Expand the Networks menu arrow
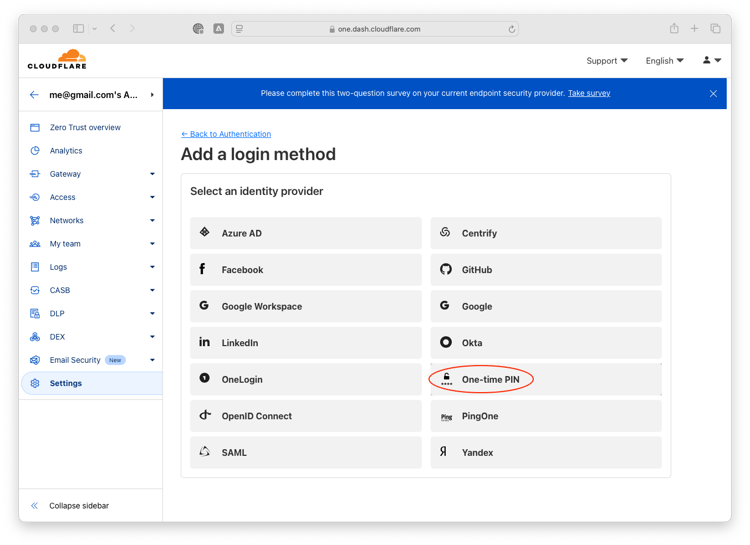Viewport: 750px width, 545px height. pos(152,221)
